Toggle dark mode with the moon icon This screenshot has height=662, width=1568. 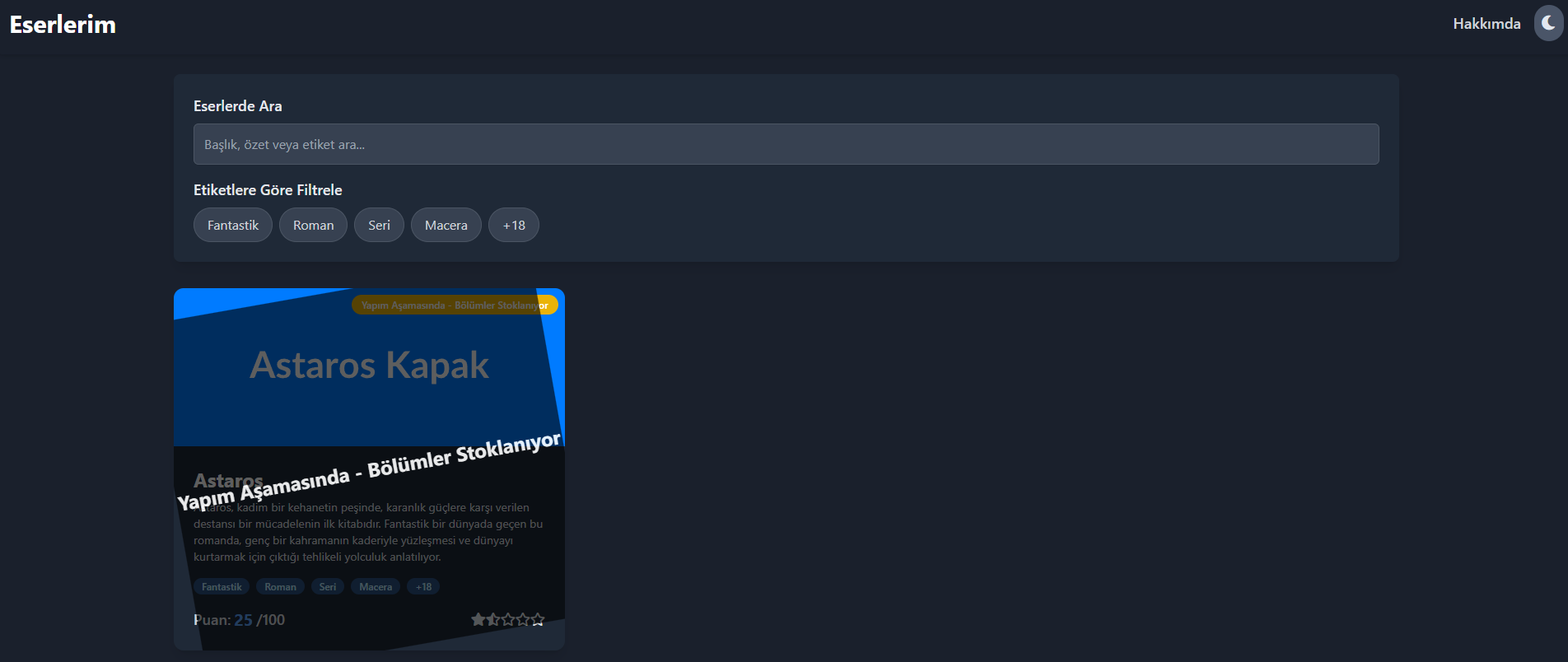coord(1548,23)
